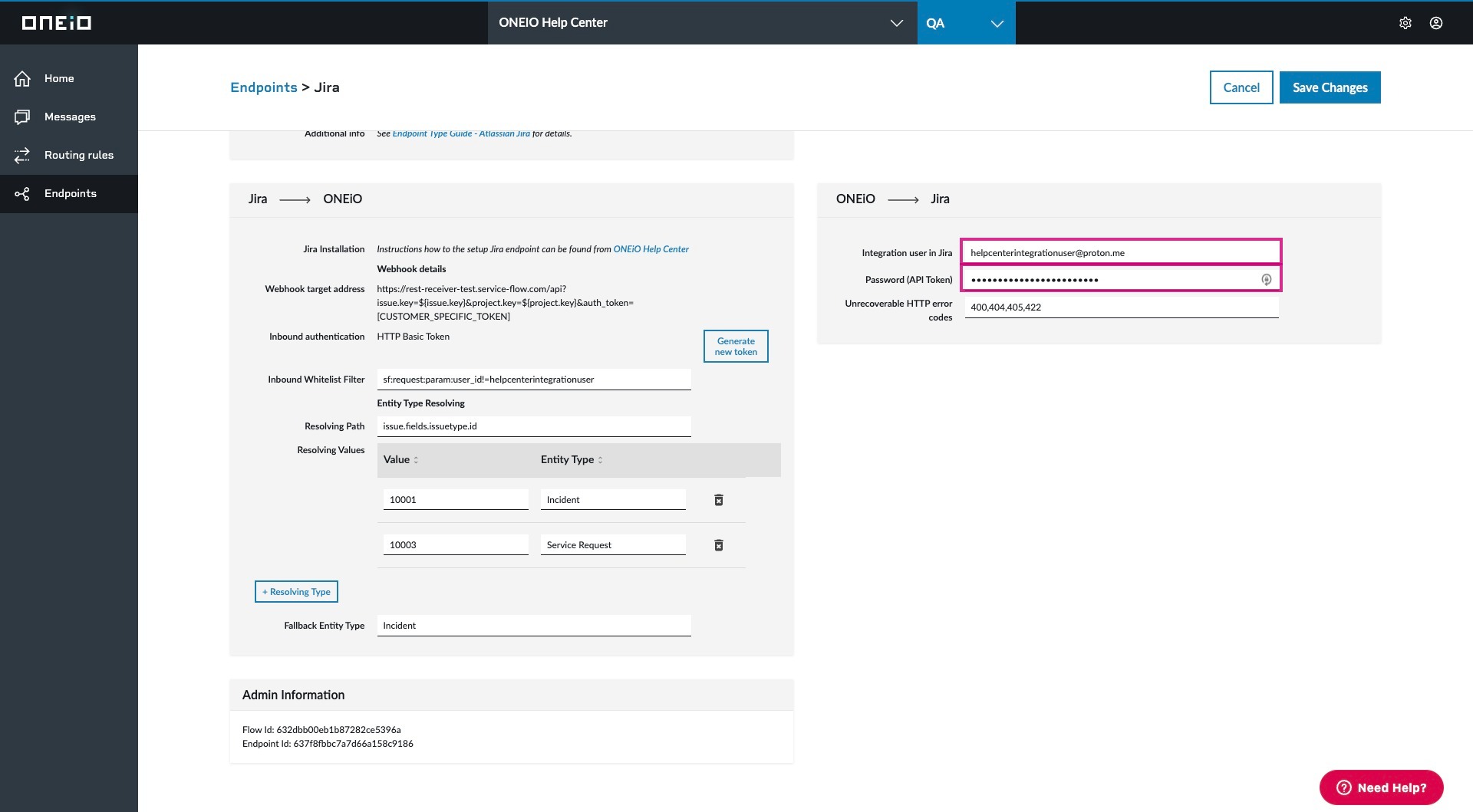Click the Need Help question mark icon
Screen dimensions: 1473x812
1344,787
